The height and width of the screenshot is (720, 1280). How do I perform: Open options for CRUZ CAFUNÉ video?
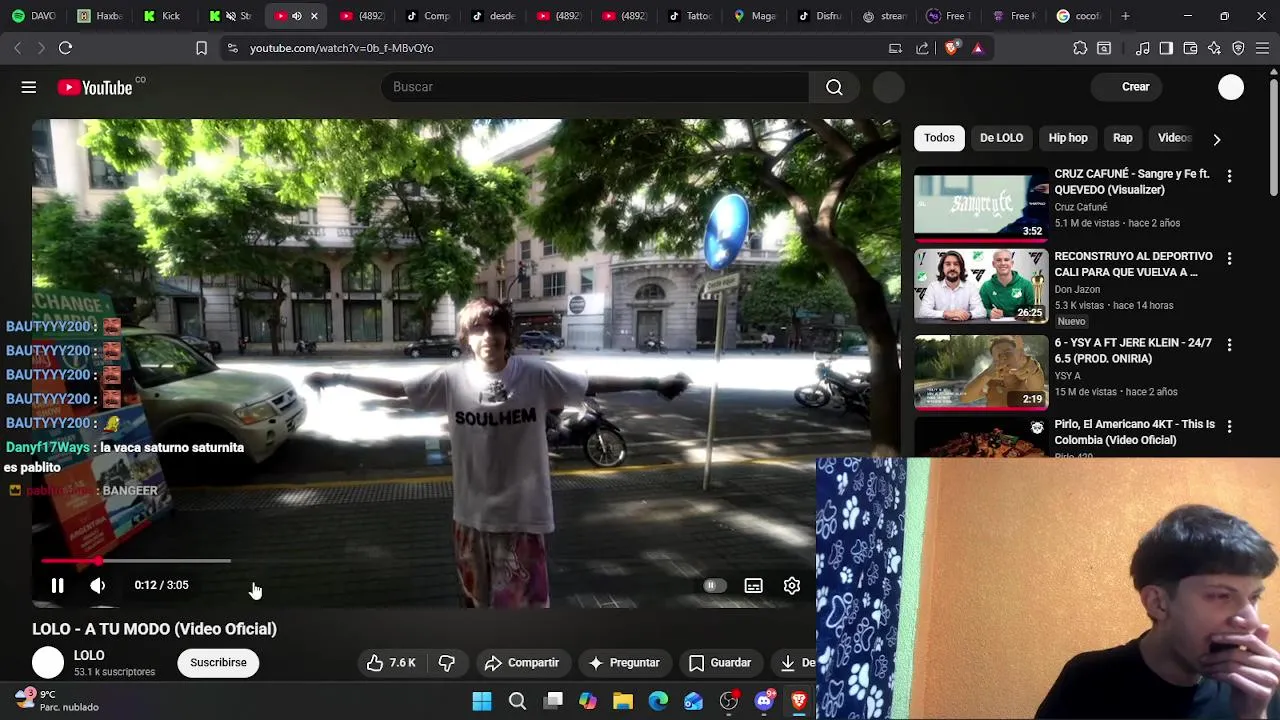1229,176
